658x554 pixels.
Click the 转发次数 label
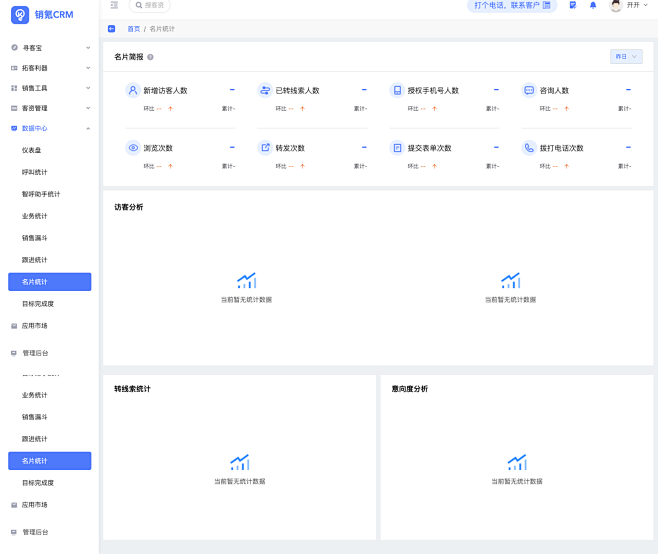click(x=290, y=148)
